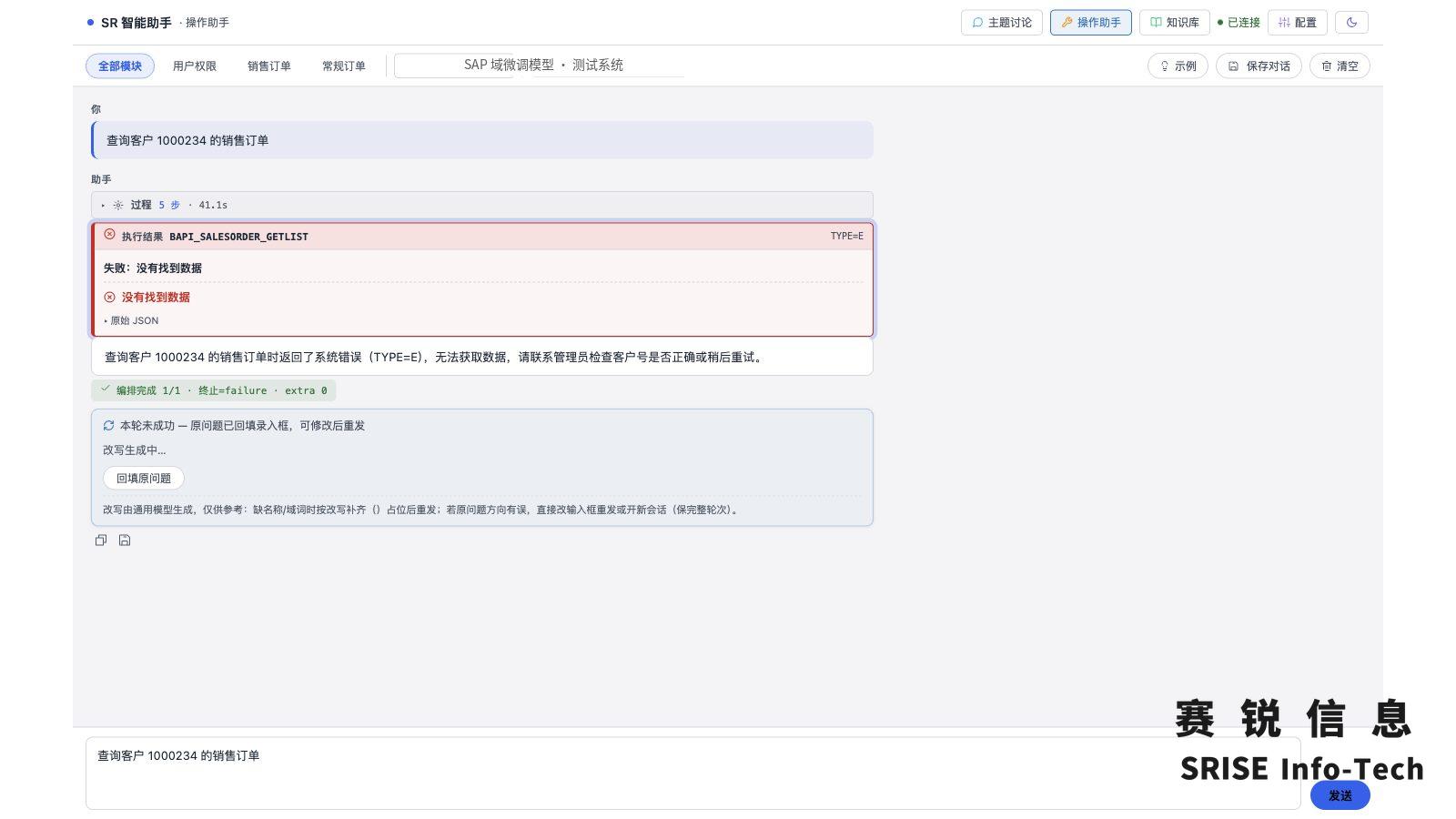The height and width of the screenshot is (819, 1456).
Task: Click the 编排完成 1/1 status badge
Action: [214, 390]
